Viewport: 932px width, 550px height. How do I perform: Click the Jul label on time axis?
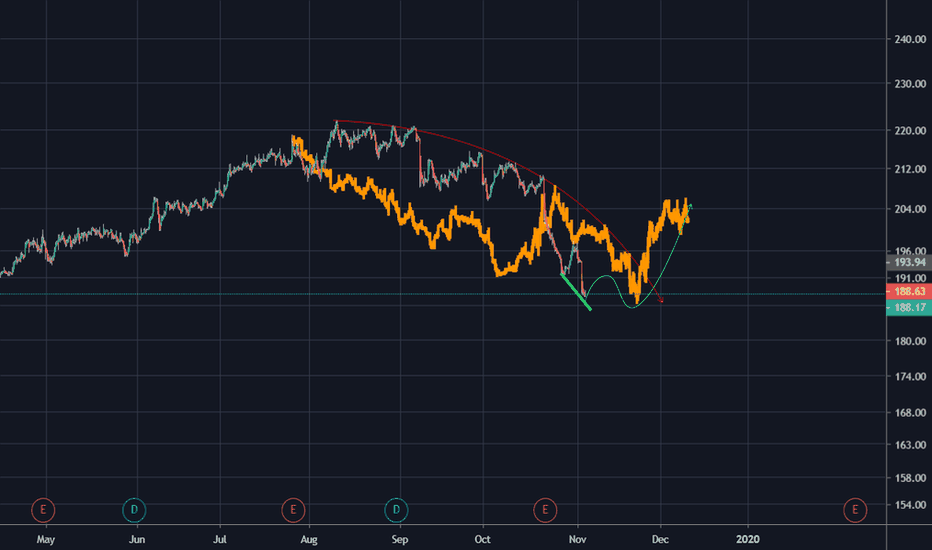pyautogui.click(x=220, y=539)
